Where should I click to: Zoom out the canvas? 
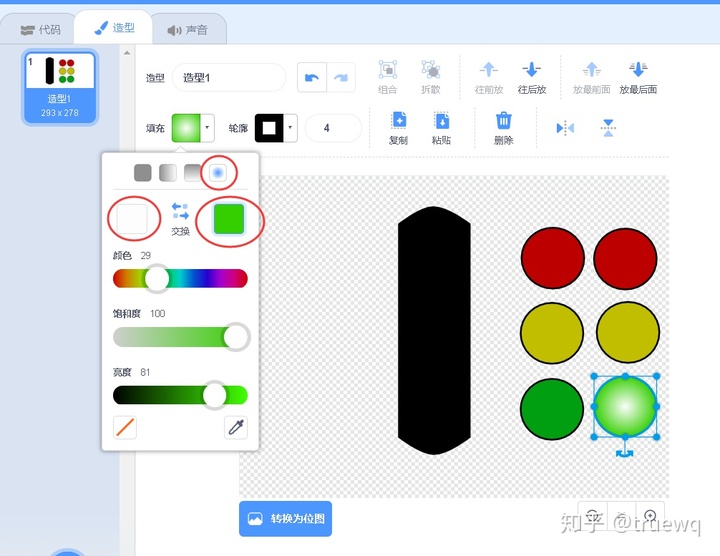592,517
